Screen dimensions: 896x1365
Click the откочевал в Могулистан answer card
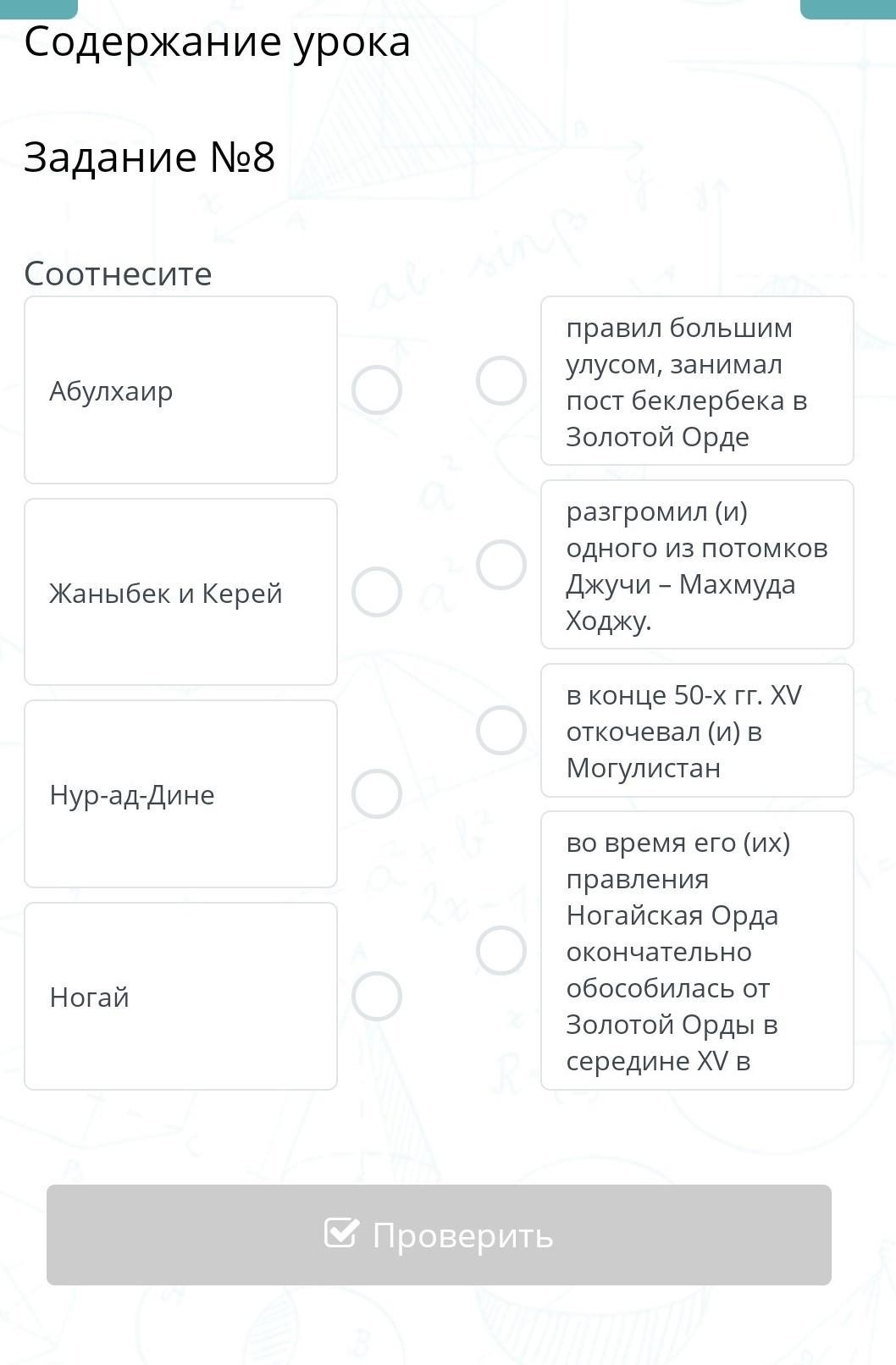pyautogui.click(x=697, y=731)
